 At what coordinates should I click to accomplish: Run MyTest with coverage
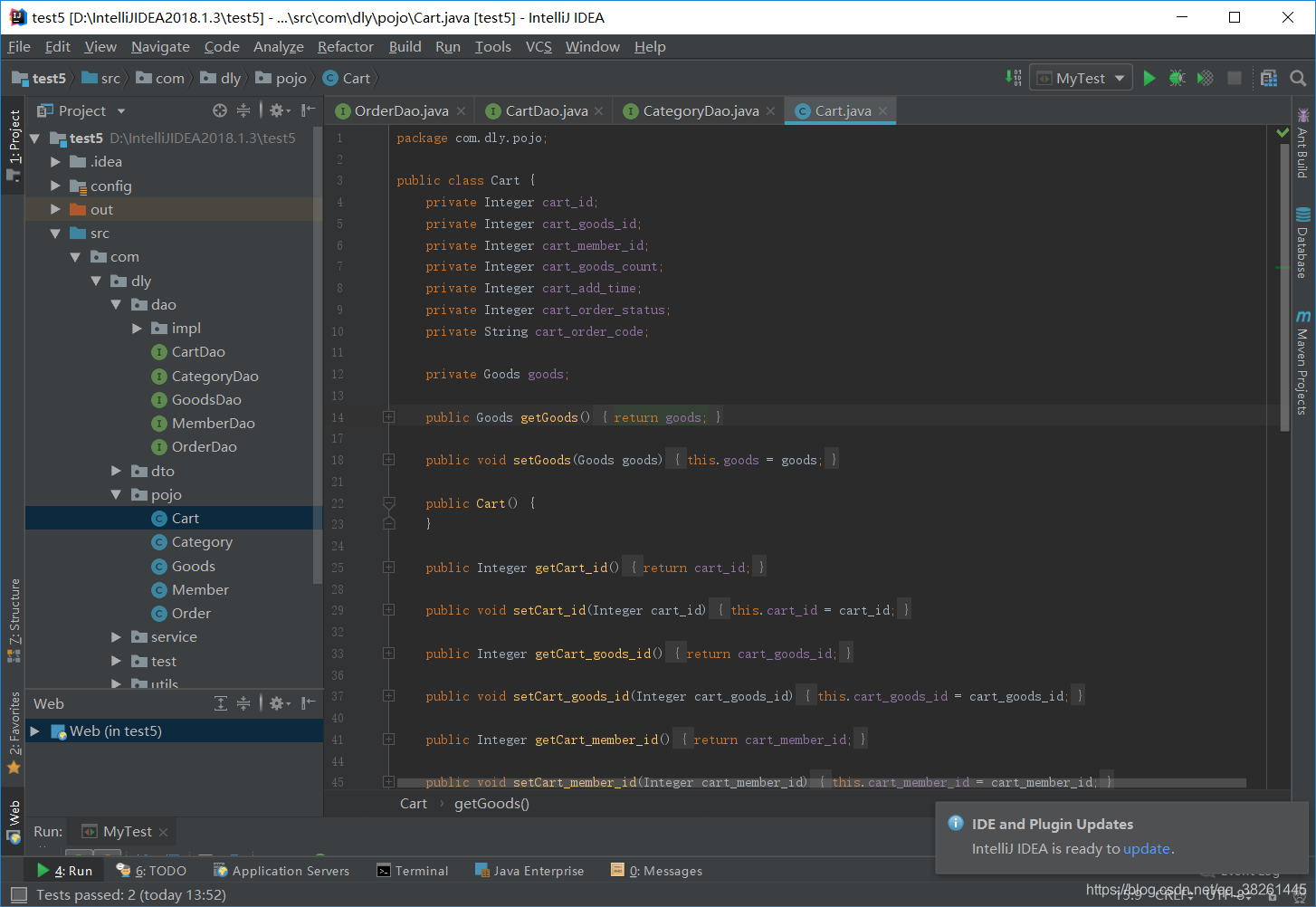coord(1206,77)
